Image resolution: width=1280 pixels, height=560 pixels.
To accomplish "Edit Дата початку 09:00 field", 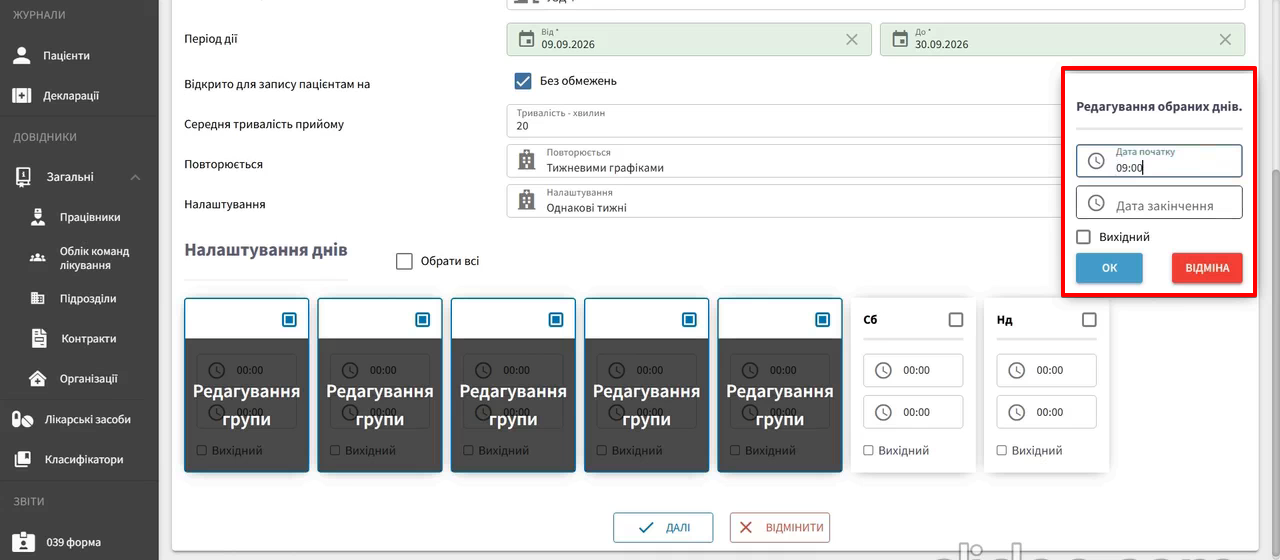I will click(1159, 161).
